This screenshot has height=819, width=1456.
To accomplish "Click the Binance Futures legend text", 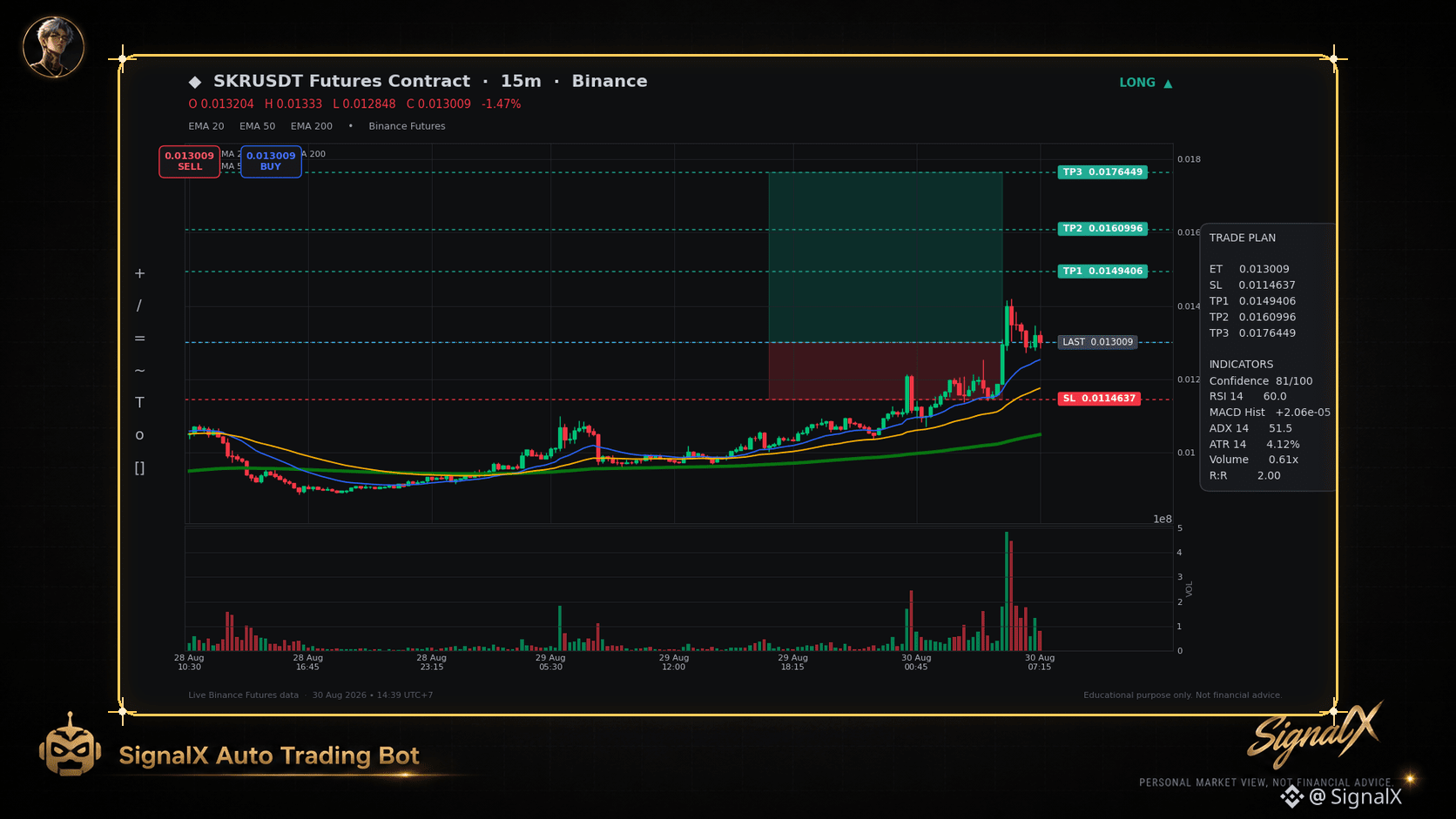I will [407, 126].
